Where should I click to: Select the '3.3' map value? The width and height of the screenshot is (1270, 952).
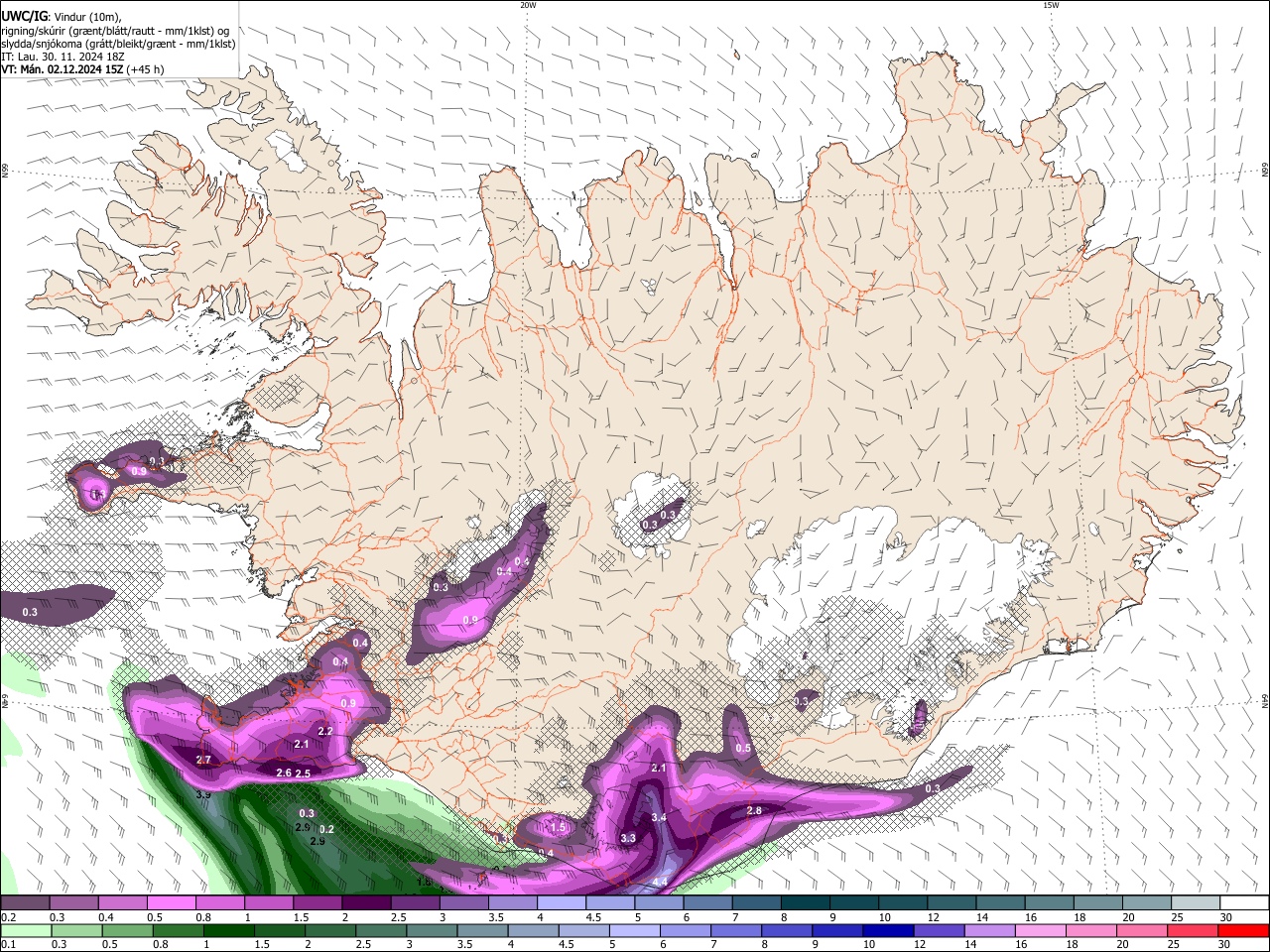[x=628, y=838]
